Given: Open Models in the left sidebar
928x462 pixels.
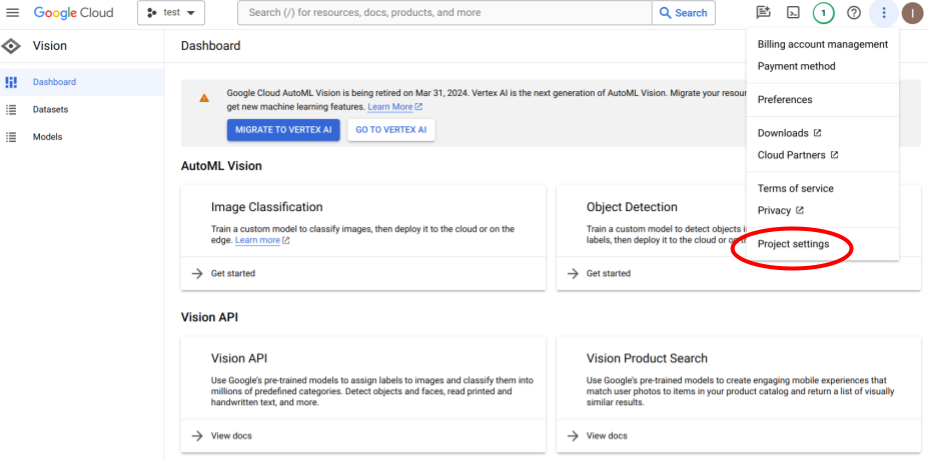Looking at the screenshot, I should click(x=47, y=137).
